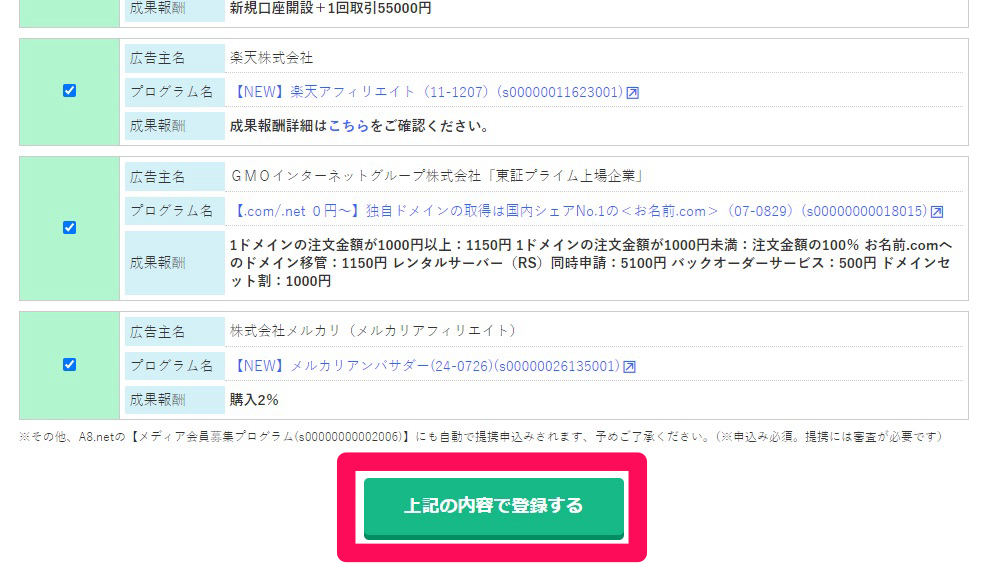Click 広告主名 label in the 楽天 row
This screenshot has height=567, width=995.
pos(157,58)
